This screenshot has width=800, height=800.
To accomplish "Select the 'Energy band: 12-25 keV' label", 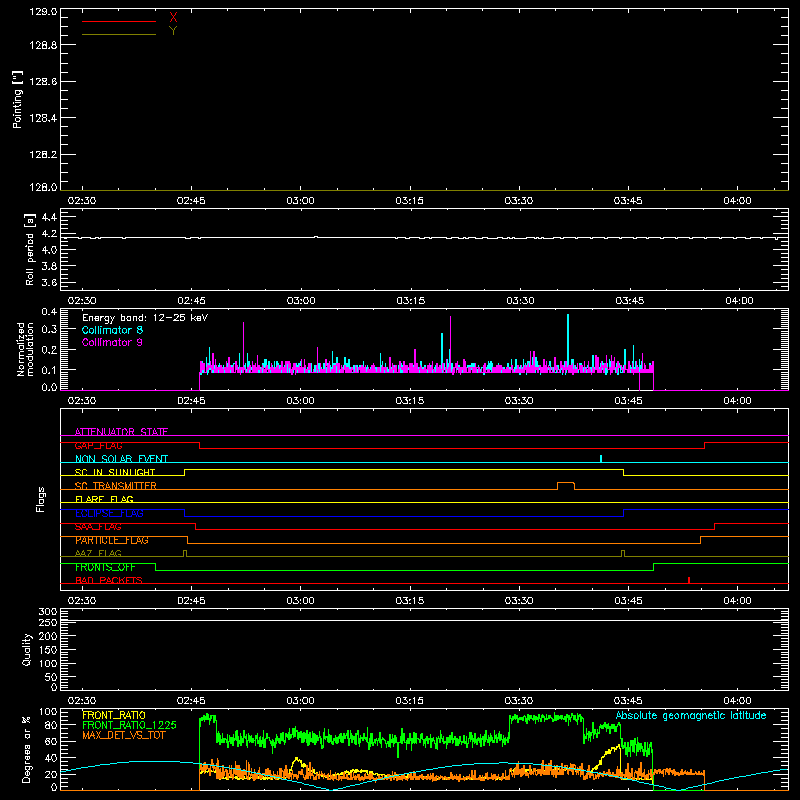I will 145,318.
